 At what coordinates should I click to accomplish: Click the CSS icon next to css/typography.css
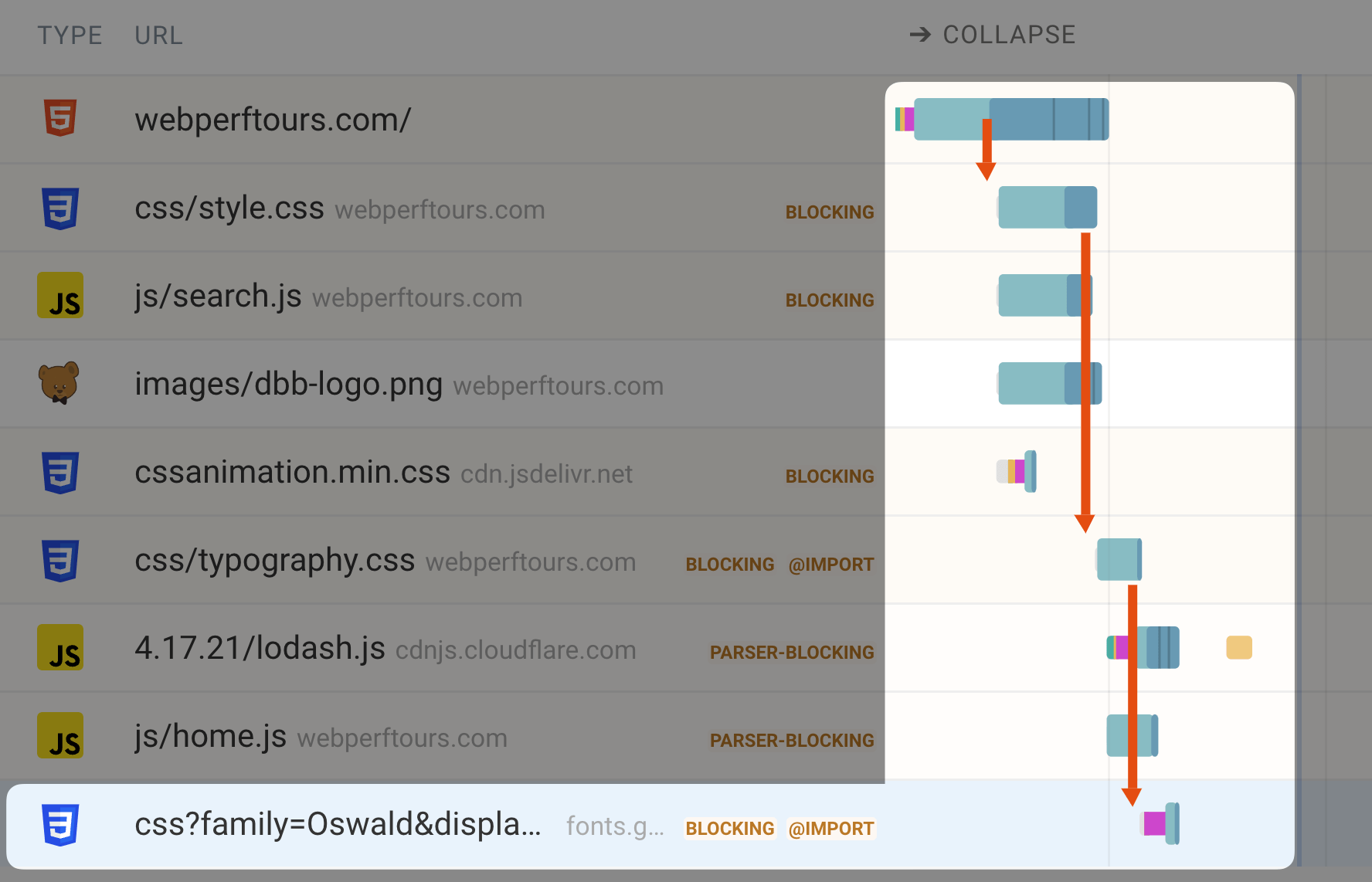coord(60,560)
